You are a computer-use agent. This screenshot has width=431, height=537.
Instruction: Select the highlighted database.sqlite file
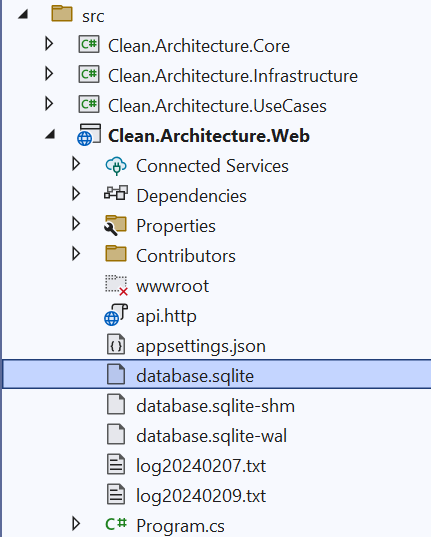217,374
